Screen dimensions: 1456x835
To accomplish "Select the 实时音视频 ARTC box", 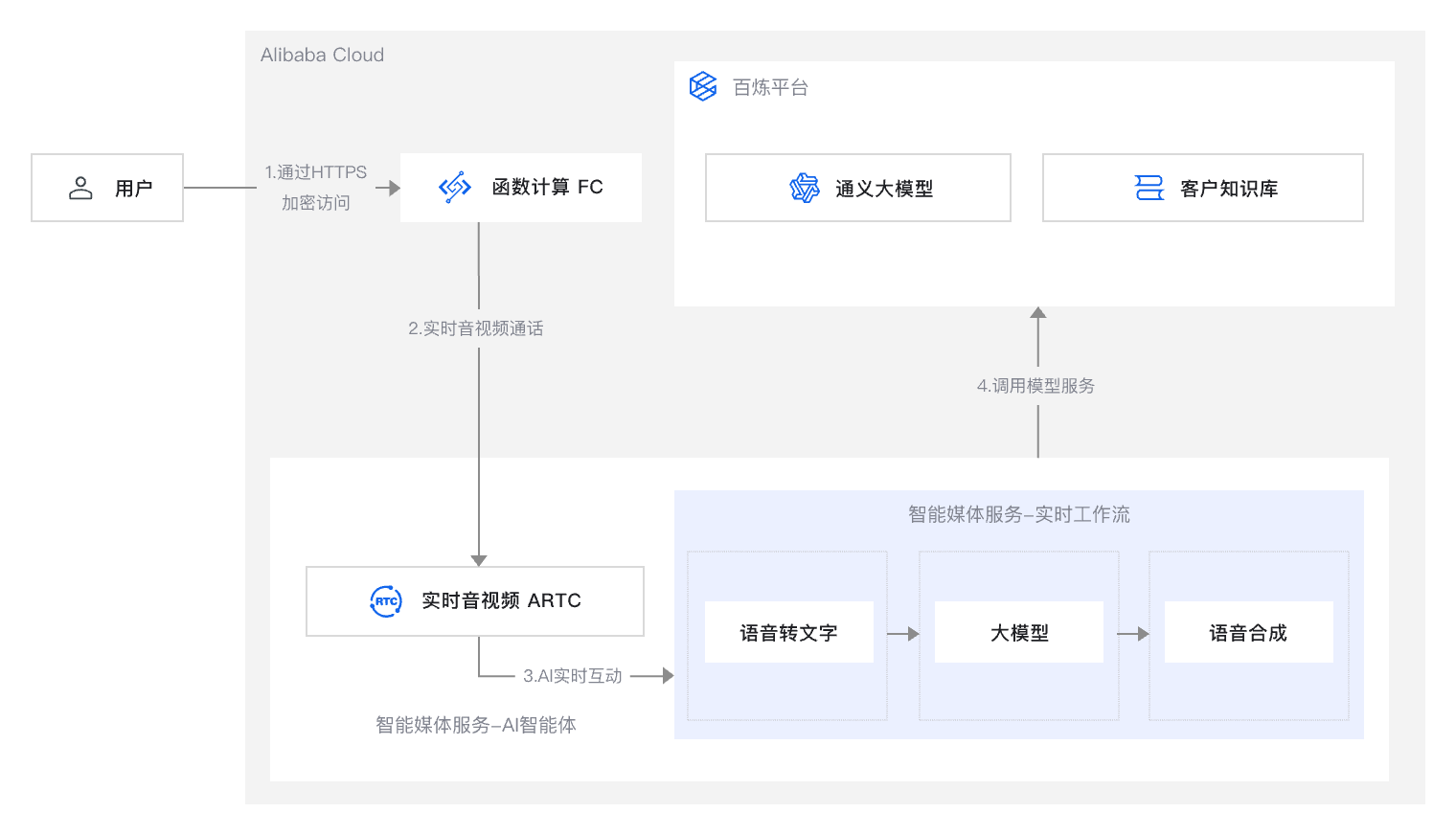I will 475,601.
